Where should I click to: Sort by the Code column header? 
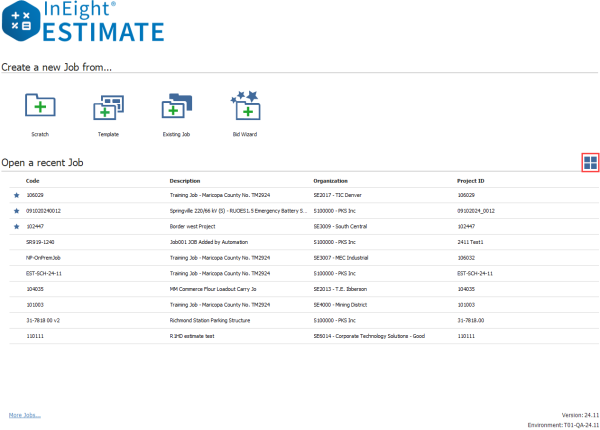click(x=33, y=181)
